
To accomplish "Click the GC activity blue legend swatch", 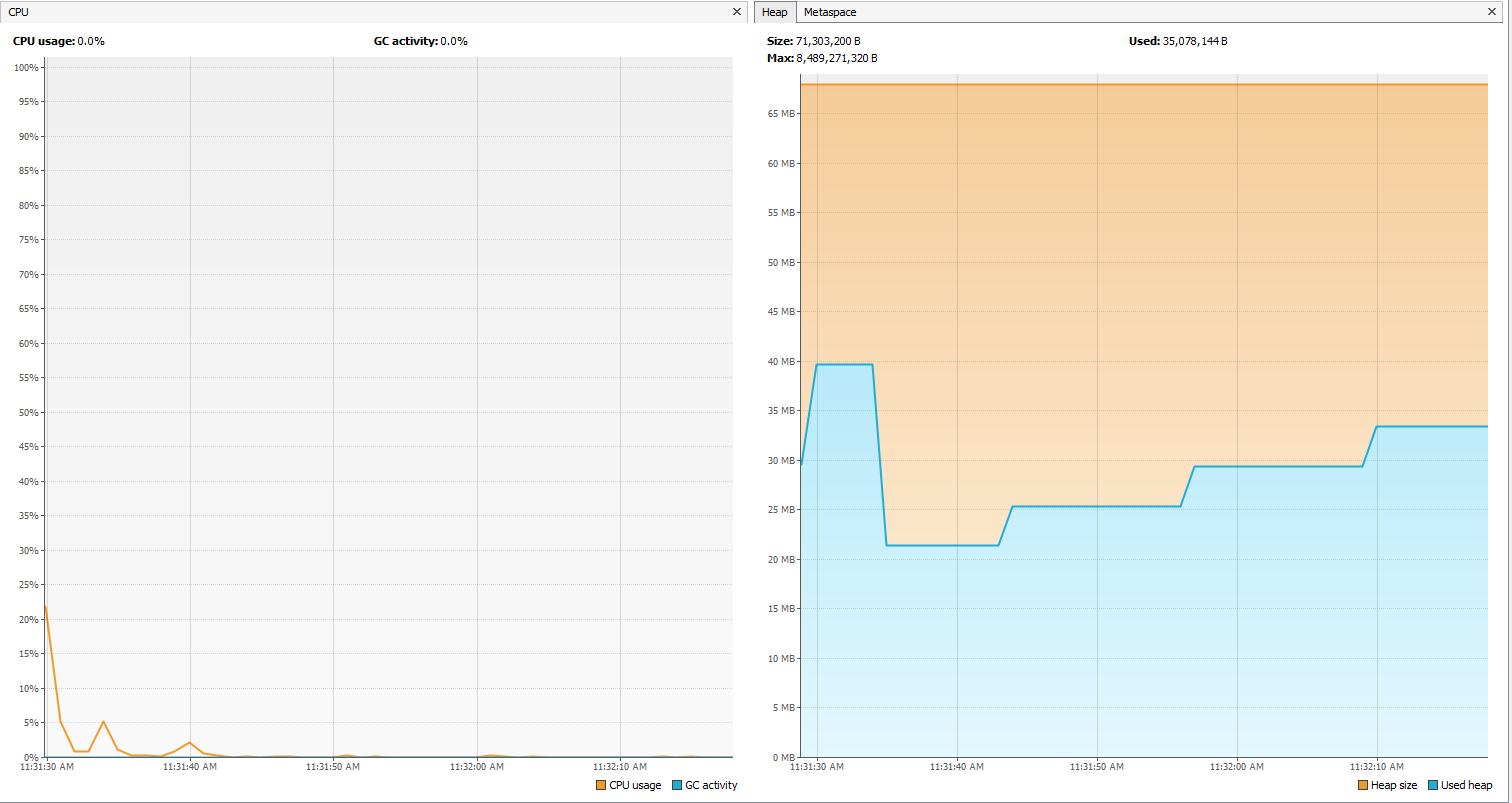I will pos(677,785).
